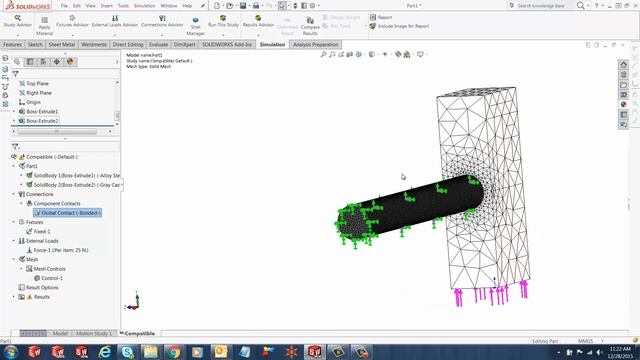Click the Rebuild traffic-light icon
This screenshot has height=360, width=640.
pos(295,6)
